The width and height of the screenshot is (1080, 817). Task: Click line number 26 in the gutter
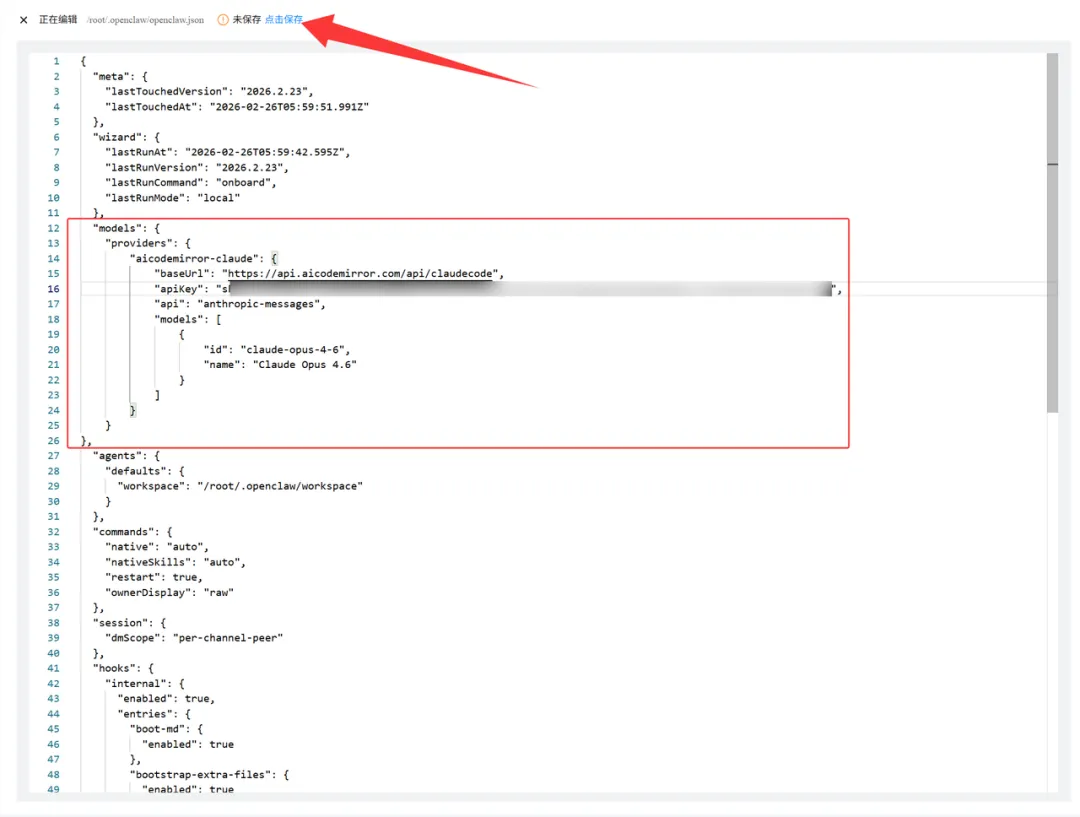(54, 440)
